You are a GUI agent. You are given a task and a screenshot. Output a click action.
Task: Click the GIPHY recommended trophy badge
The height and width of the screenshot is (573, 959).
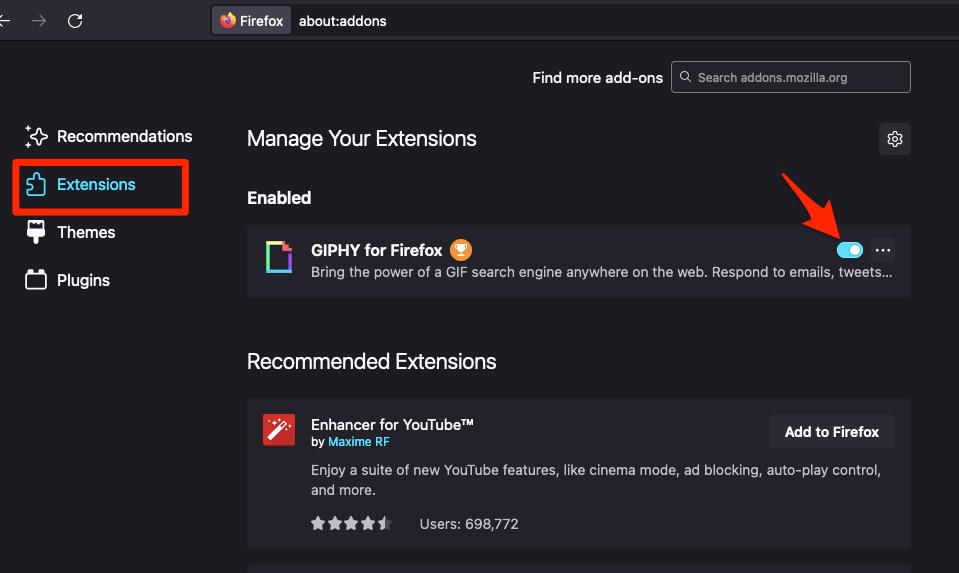coord(461,250)
